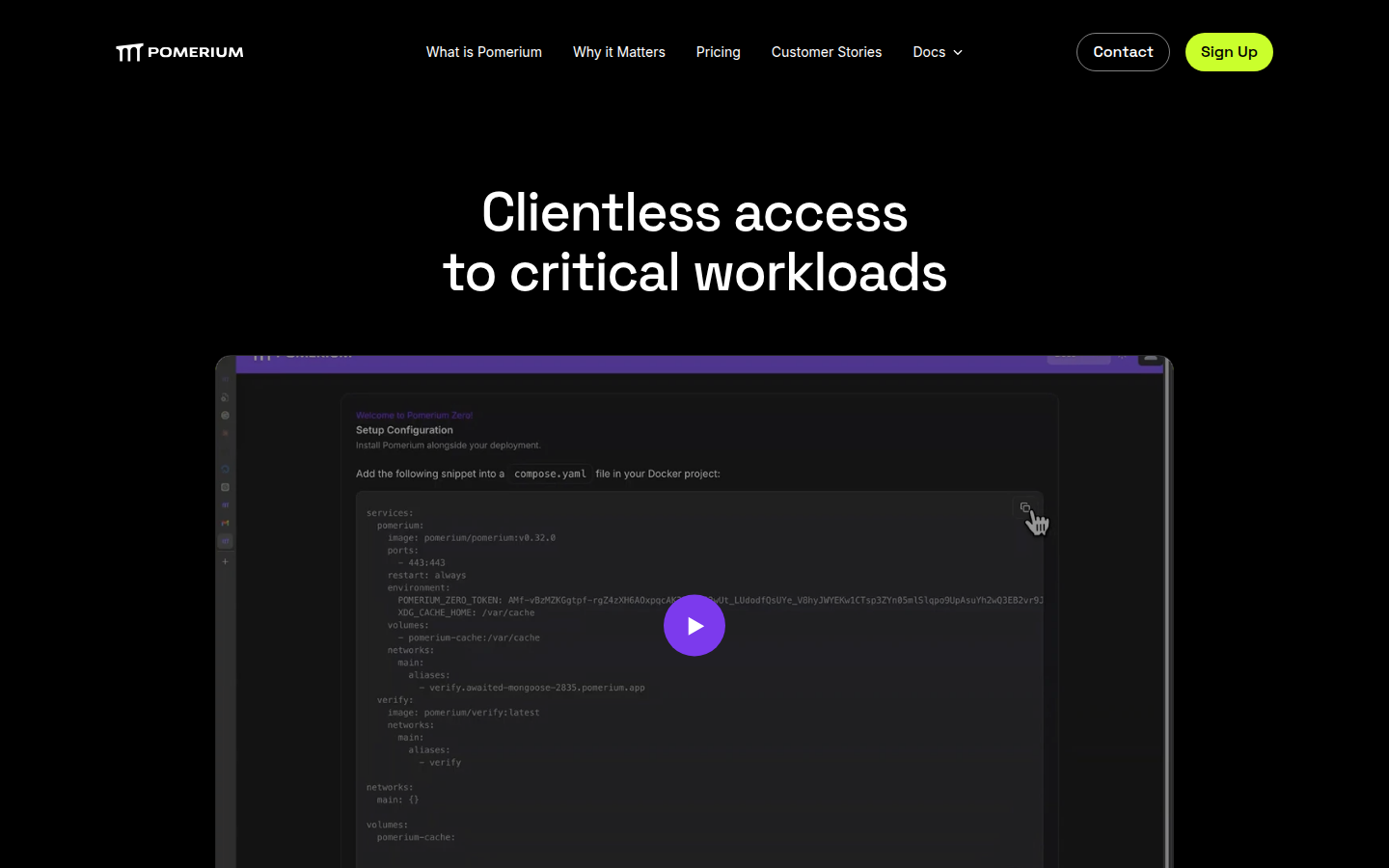Click "compose.yaml" filename in the video preview
Viewport: 1389px width, 868px height.
pos(550,474)
